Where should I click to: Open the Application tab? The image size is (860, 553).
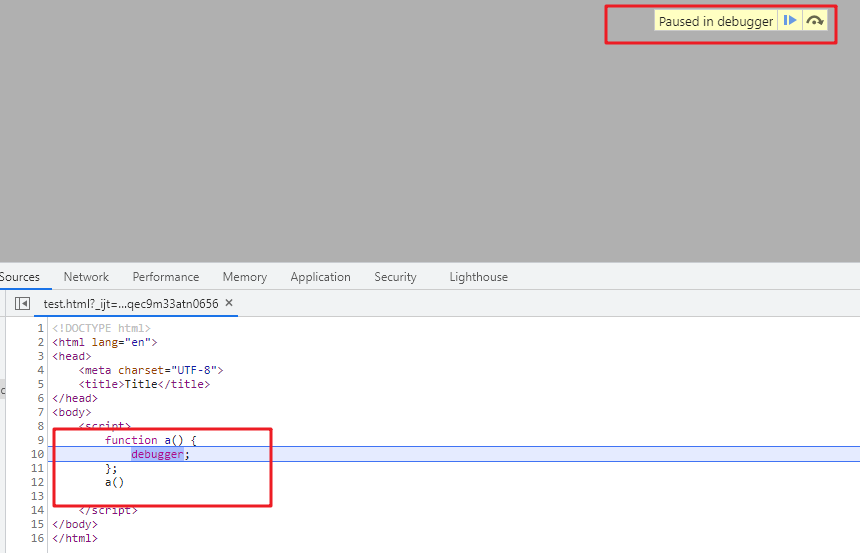click(320, 277)
